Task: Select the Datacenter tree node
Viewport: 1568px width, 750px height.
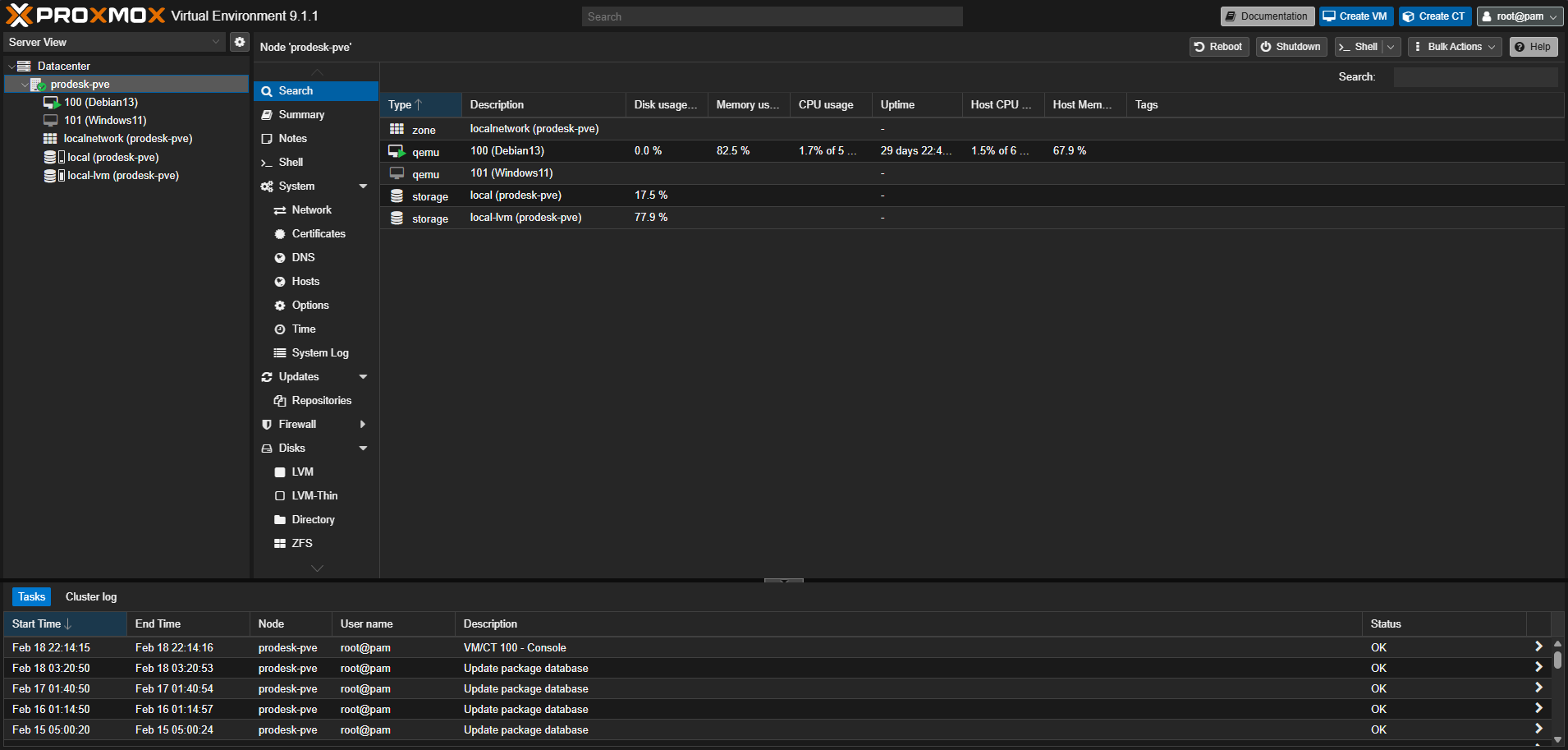Action: (63, 66)
